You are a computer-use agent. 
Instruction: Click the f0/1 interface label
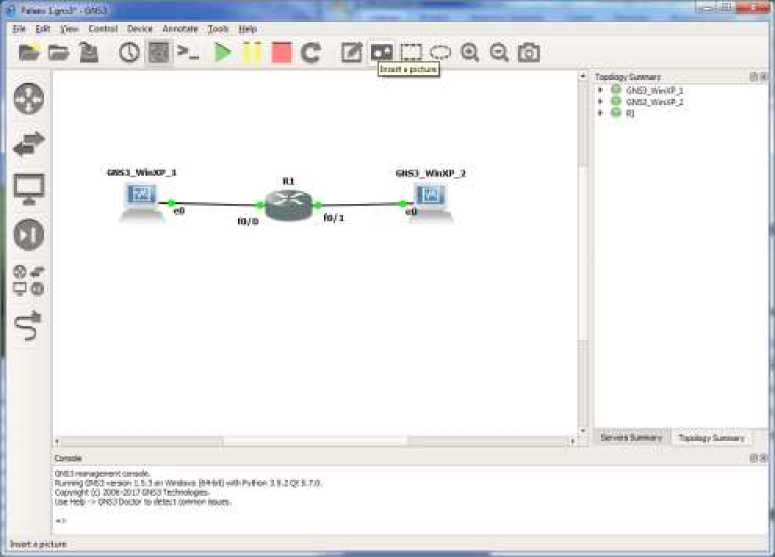point(334,217)
